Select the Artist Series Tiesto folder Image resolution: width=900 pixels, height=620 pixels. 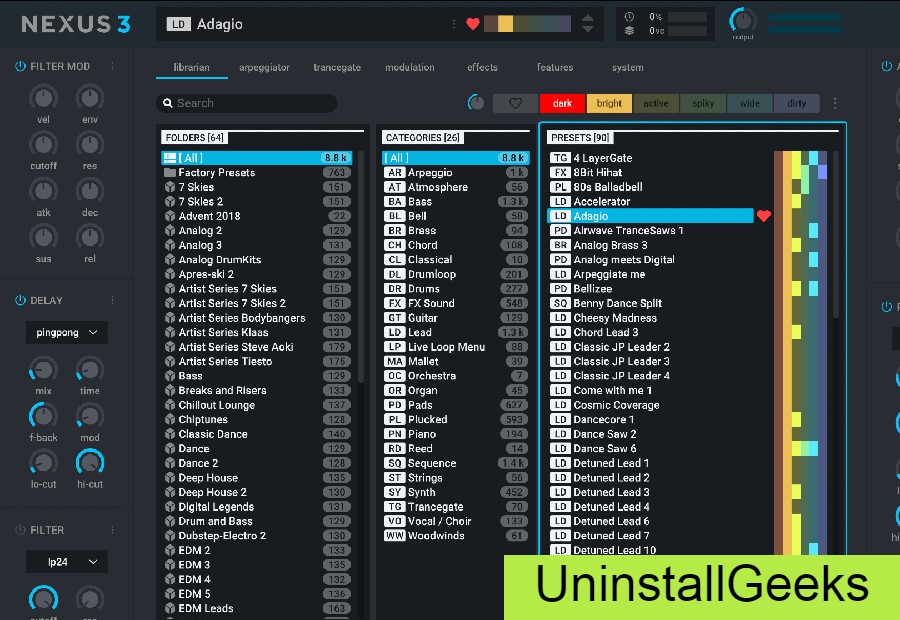pyautogui.click(x=257, y=362)
